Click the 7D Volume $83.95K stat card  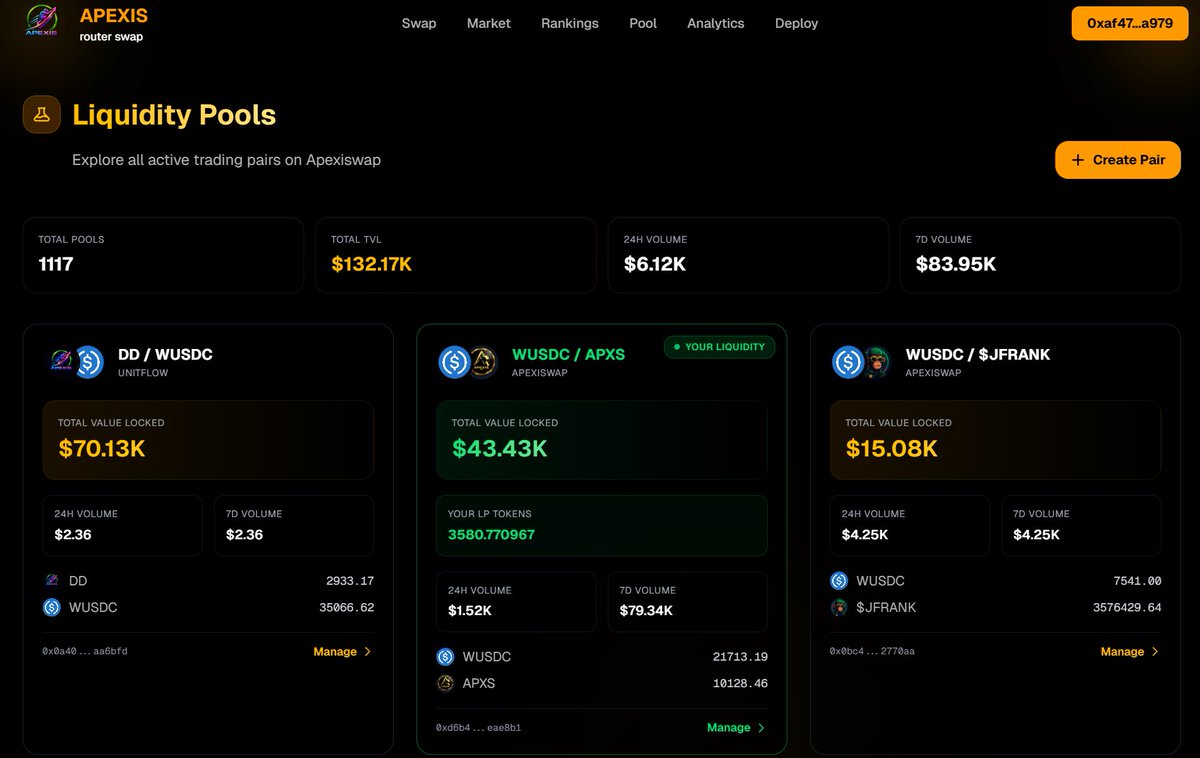(1040, 255)
